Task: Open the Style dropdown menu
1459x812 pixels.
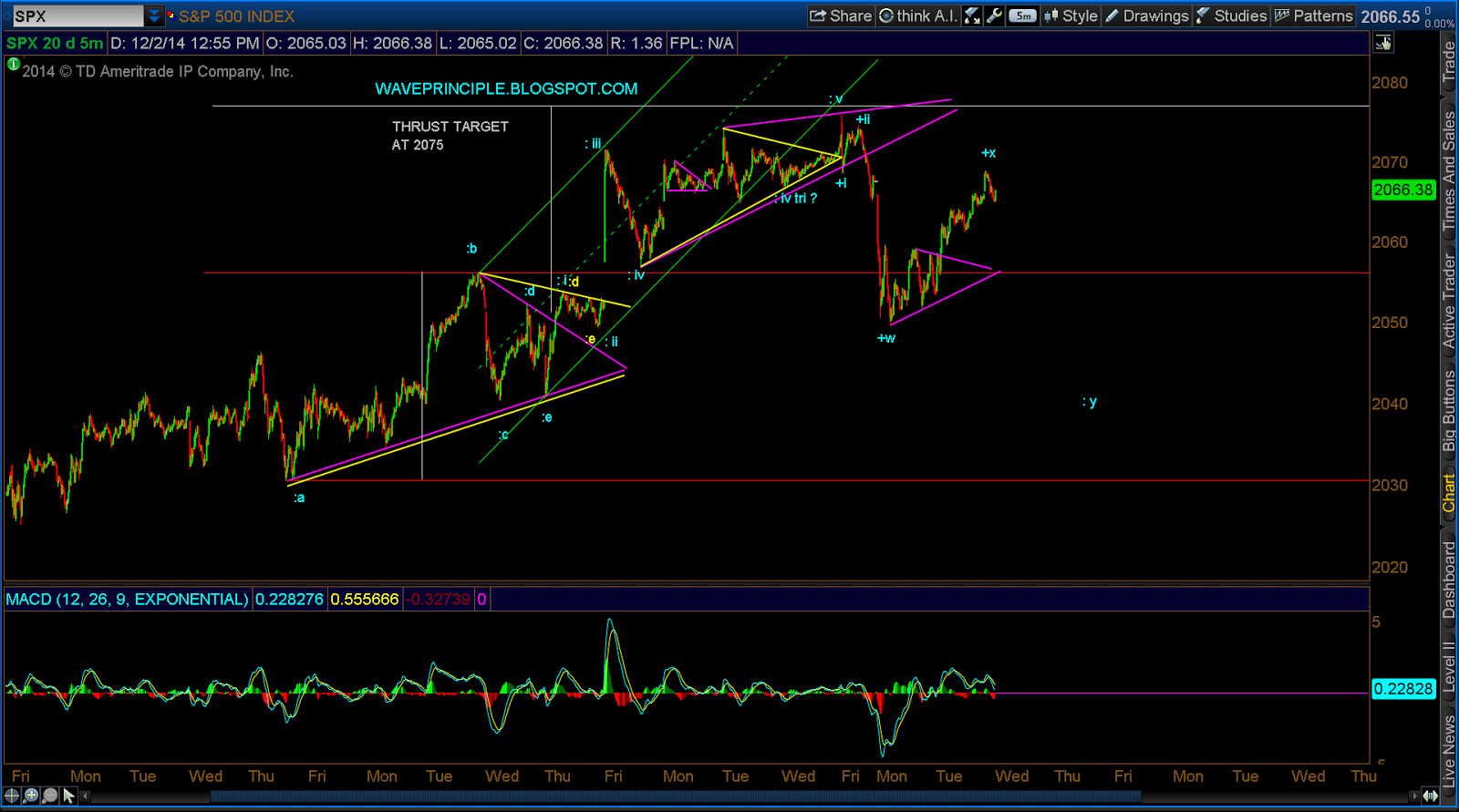Action: click(x=1071, y=15)
